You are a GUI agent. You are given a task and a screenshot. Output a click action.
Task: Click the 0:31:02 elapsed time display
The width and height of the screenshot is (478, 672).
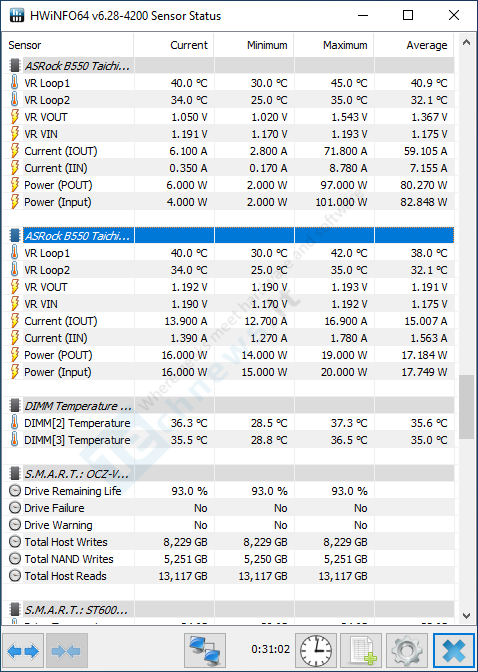point(271,649)
